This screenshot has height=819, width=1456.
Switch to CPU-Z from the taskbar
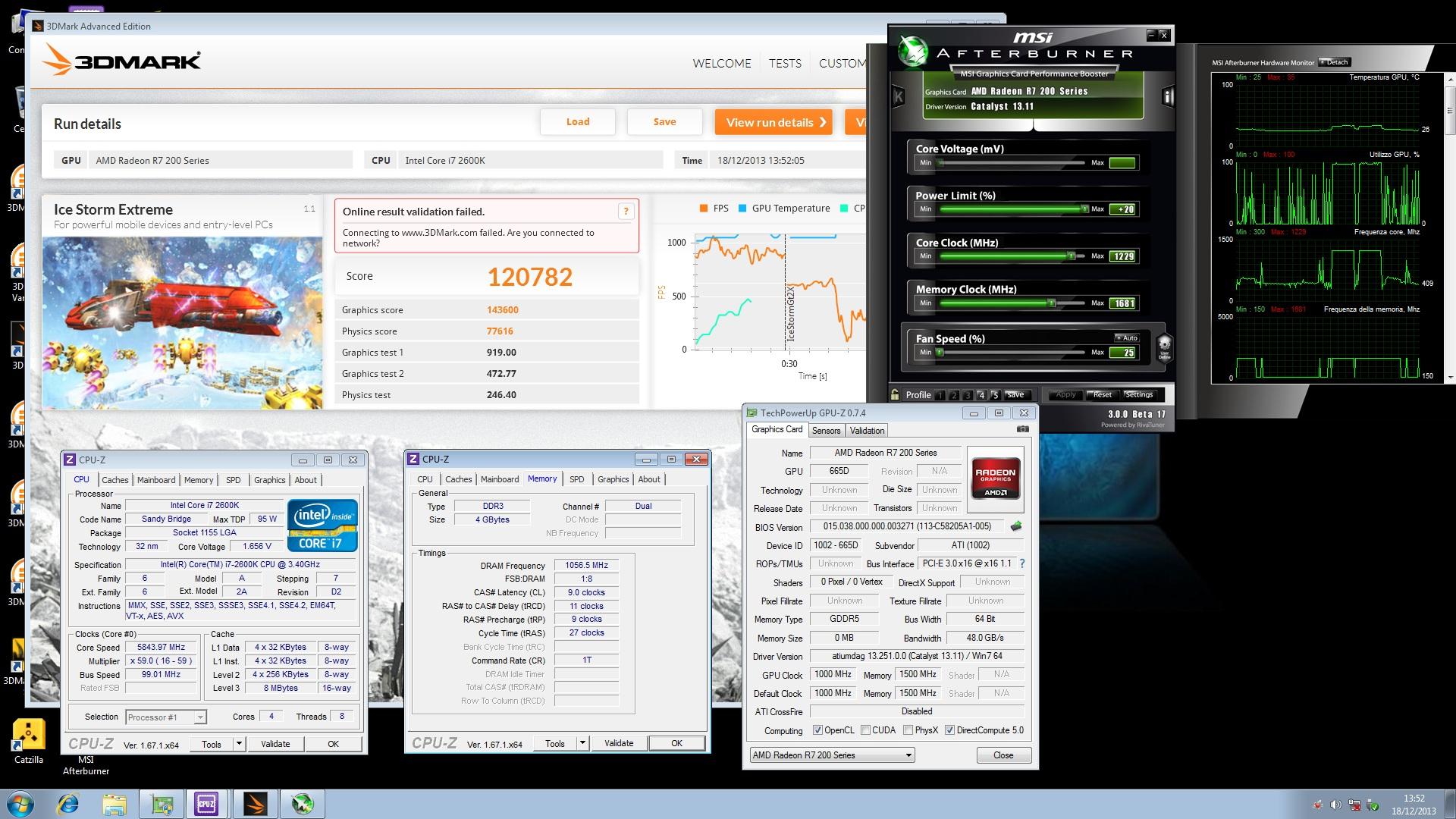click(206, 804)
